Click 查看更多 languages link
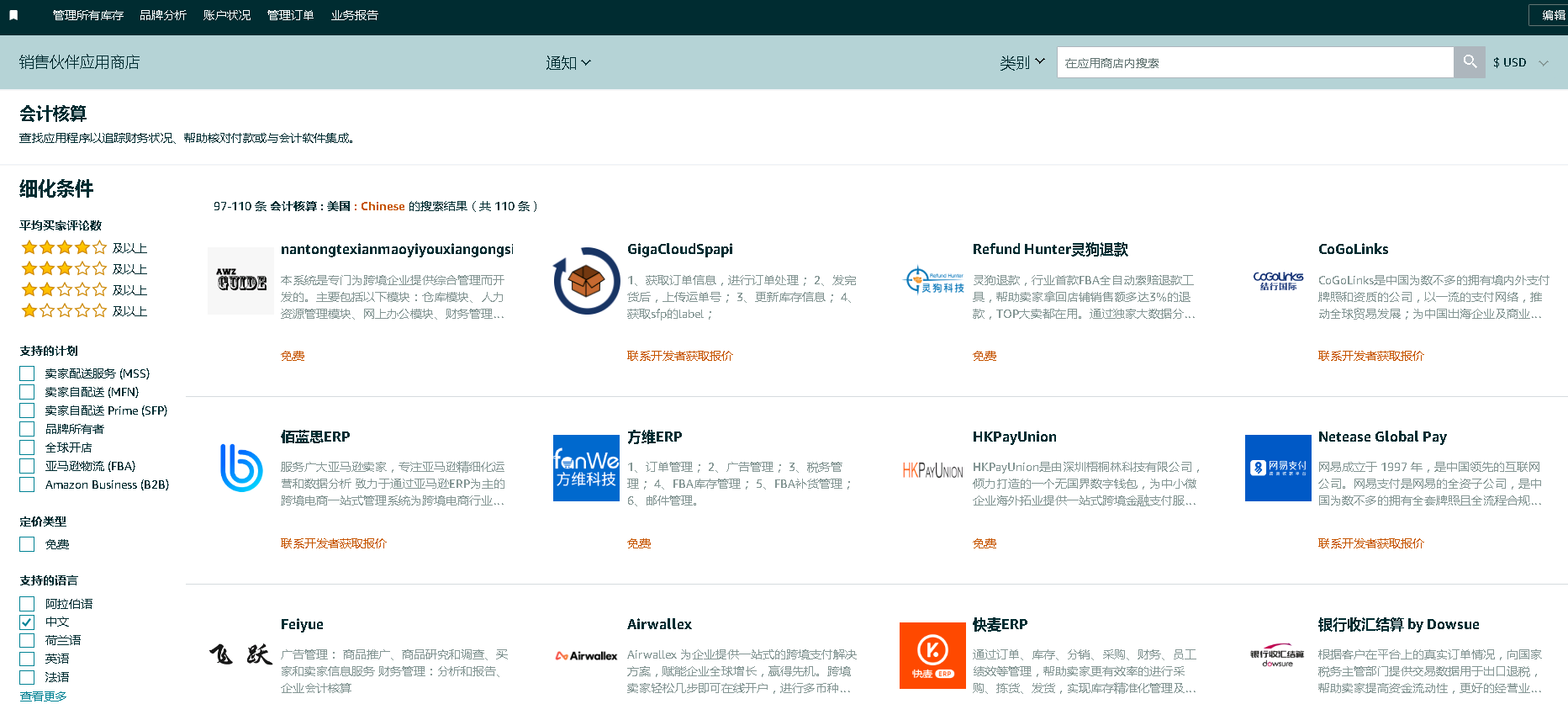This screenshot has height=720, width=1568. [x=44, y=696]
